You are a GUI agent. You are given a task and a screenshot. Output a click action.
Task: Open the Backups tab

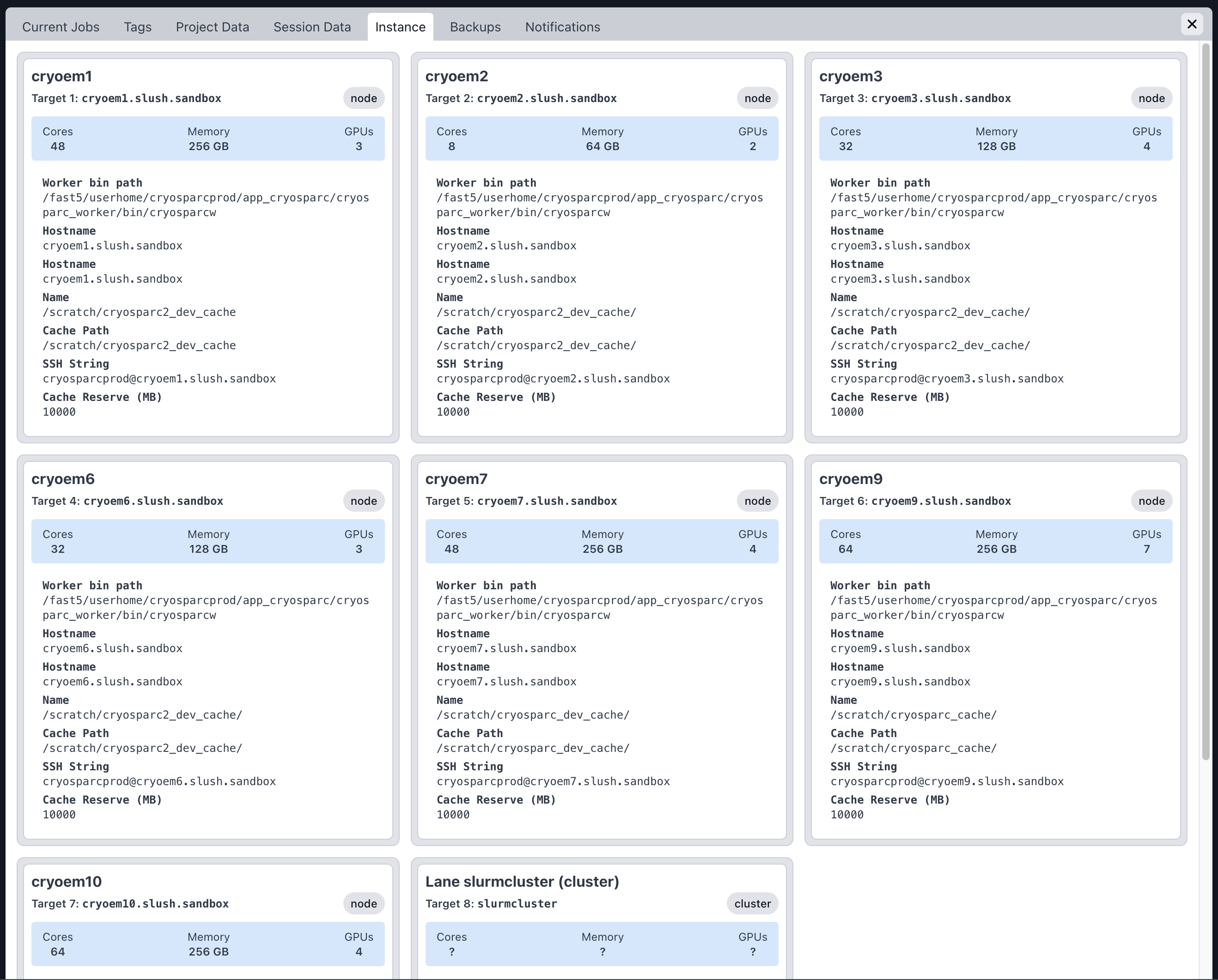475,27
